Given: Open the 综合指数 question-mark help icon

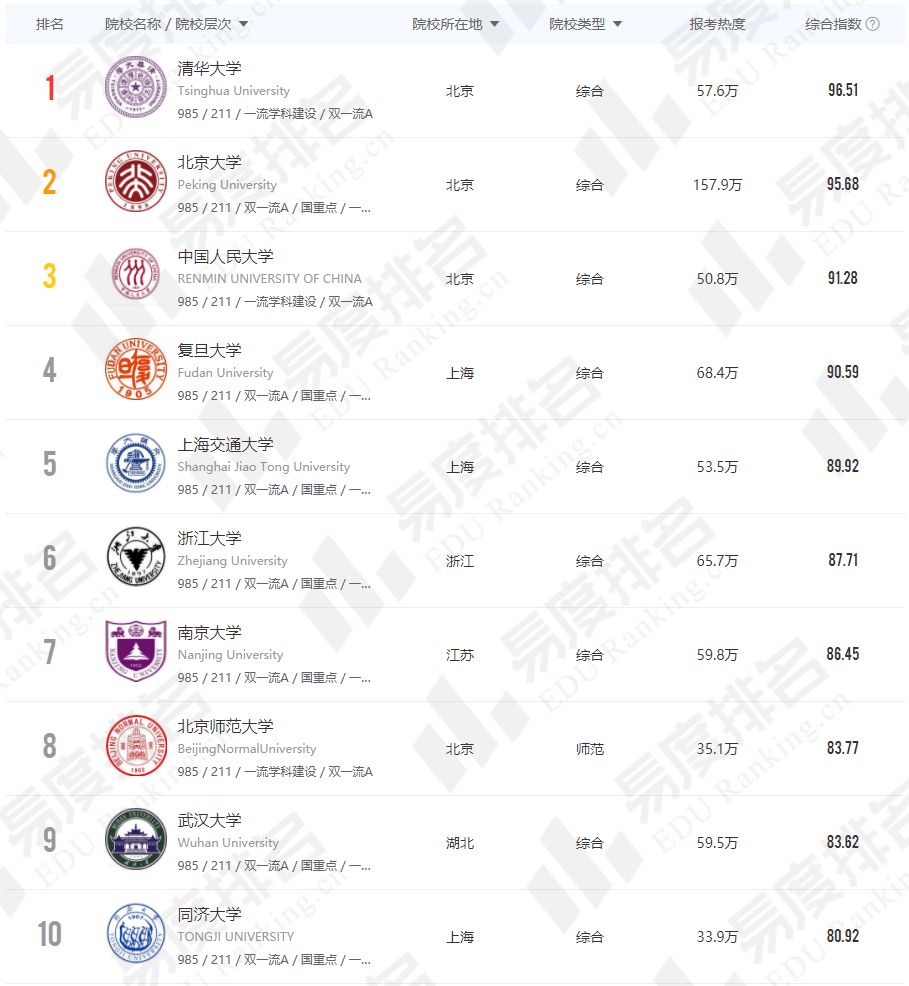Looking at the screenshot, I should click(x=873, y=23).
